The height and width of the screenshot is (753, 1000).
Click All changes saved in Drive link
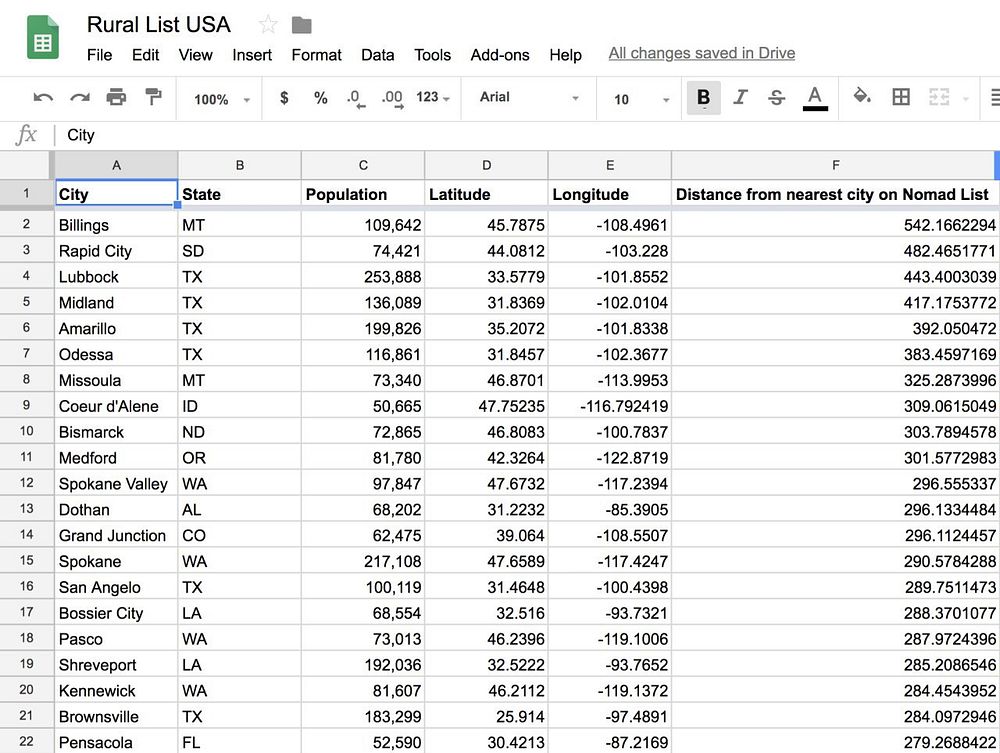[x=702, y=53]
